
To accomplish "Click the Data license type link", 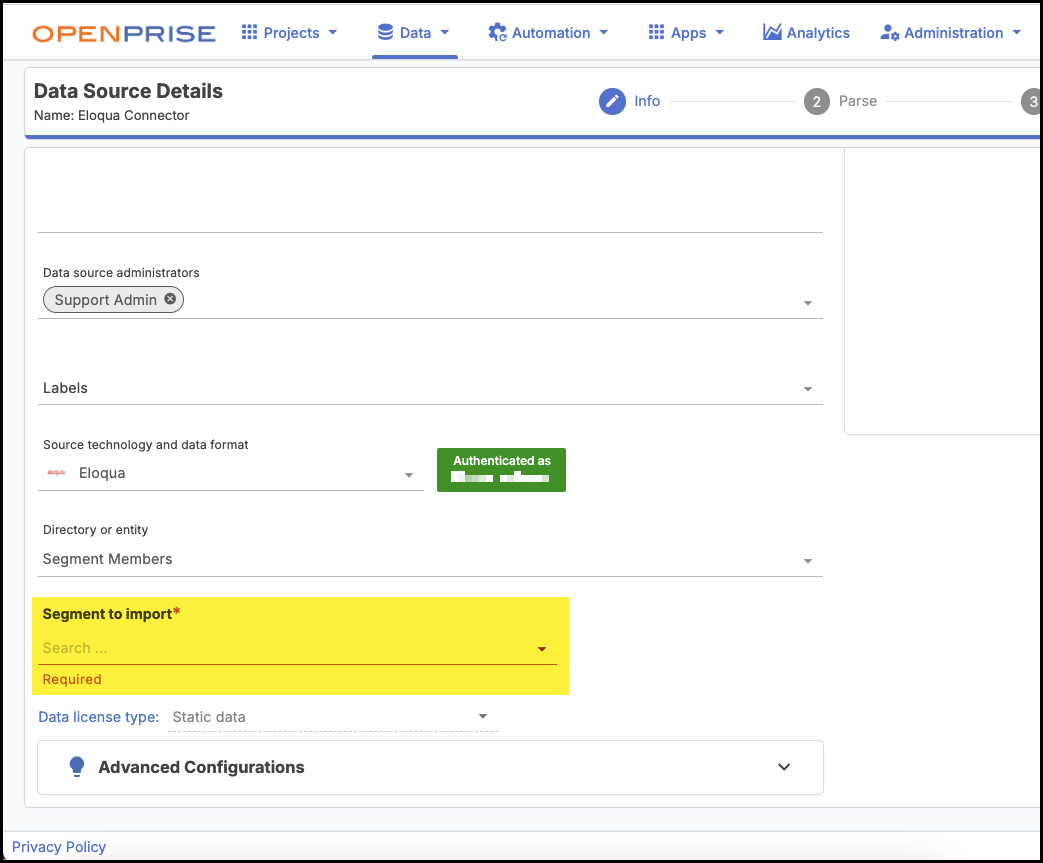I will (x=98, y=717).
